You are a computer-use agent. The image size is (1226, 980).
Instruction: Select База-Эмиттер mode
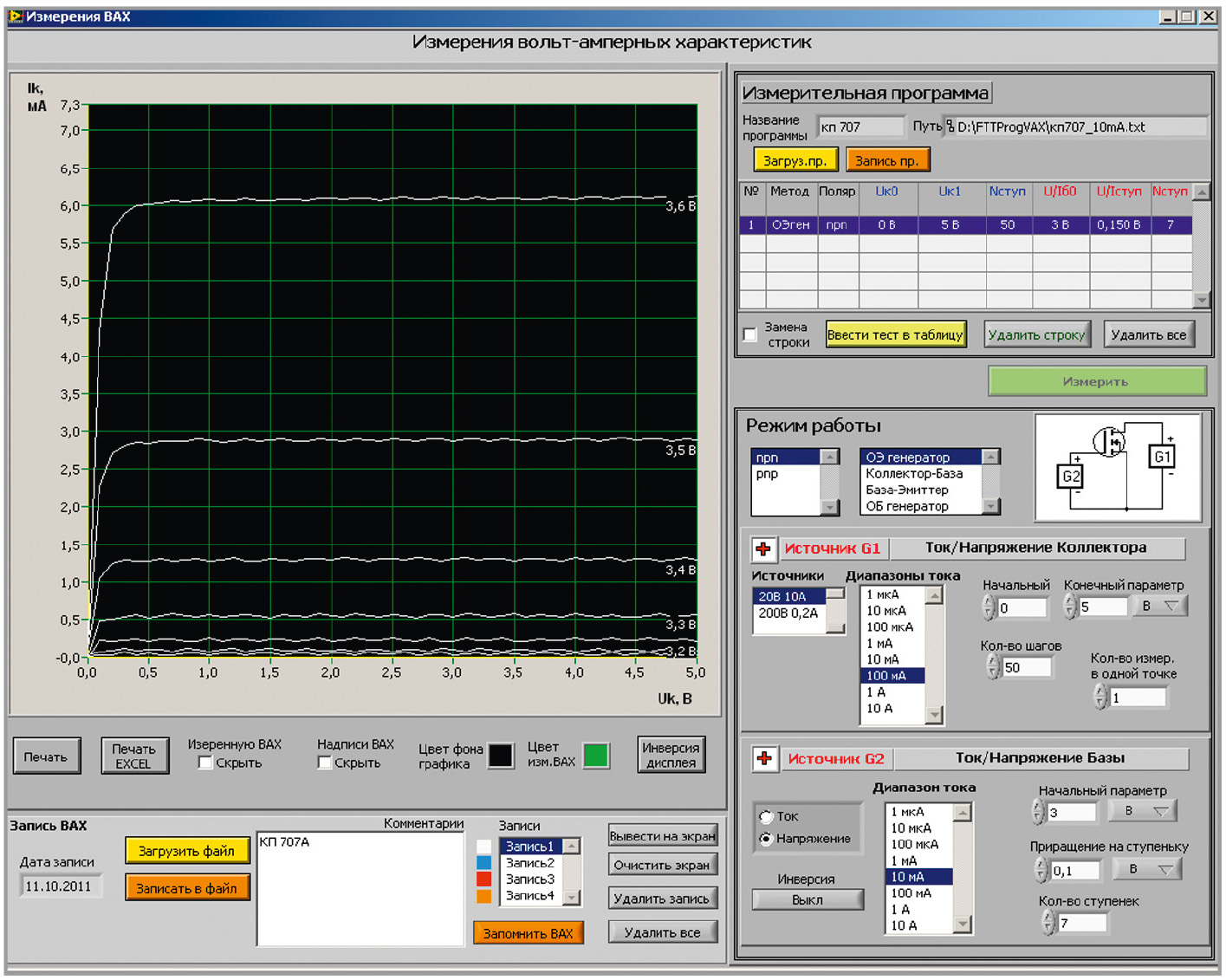(x=921, y=490)
